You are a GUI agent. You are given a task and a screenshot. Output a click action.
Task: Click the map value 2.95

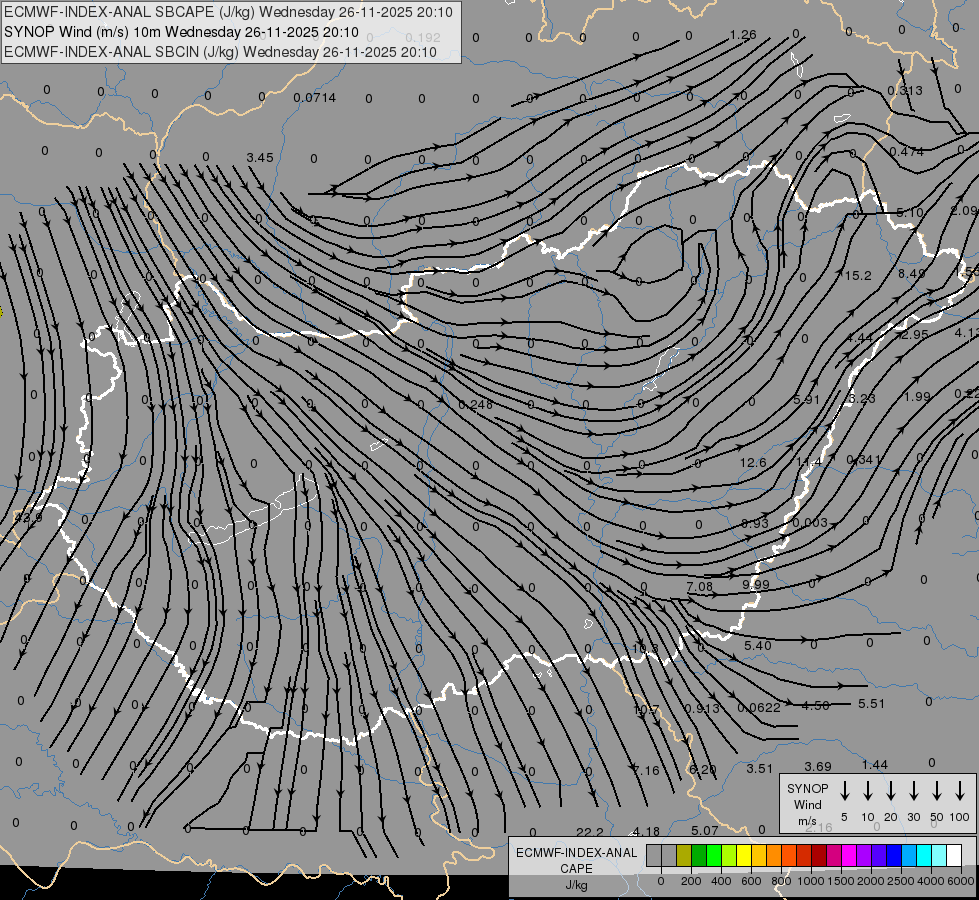point(915,335)
